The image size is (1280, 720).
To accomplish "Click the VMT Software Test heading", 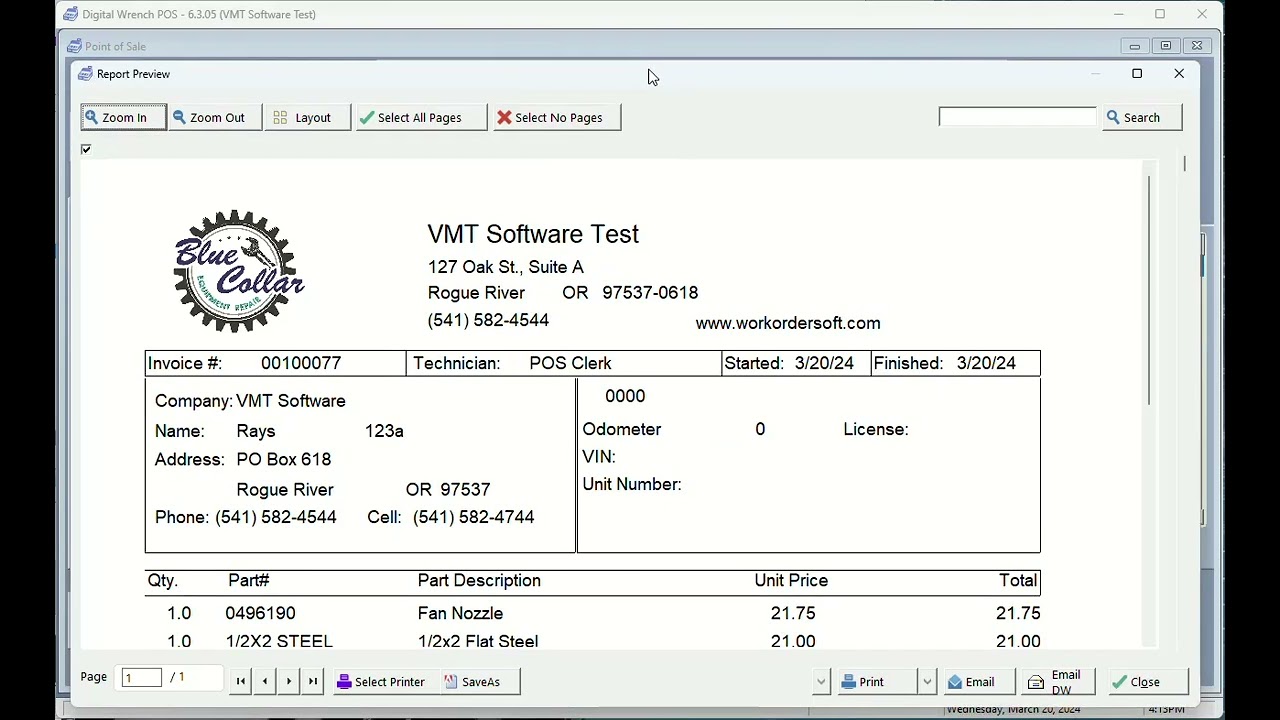I will [x=533, y=234].
